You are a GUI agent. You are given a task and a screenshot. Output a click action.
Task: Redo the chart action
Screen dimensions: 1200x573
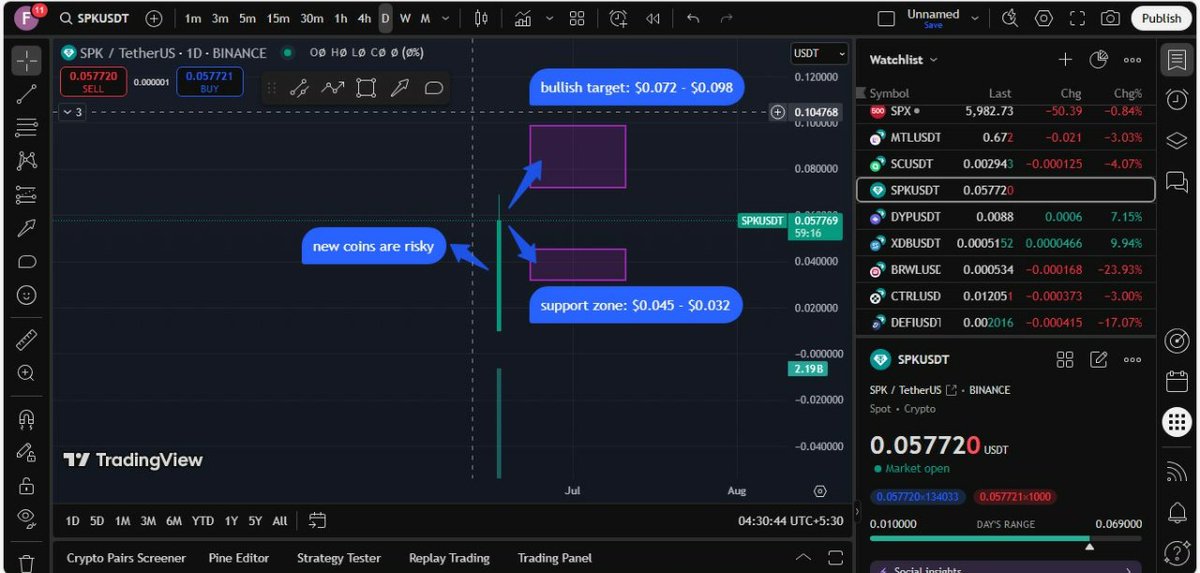pyautogui.click(x=726, y=18)
